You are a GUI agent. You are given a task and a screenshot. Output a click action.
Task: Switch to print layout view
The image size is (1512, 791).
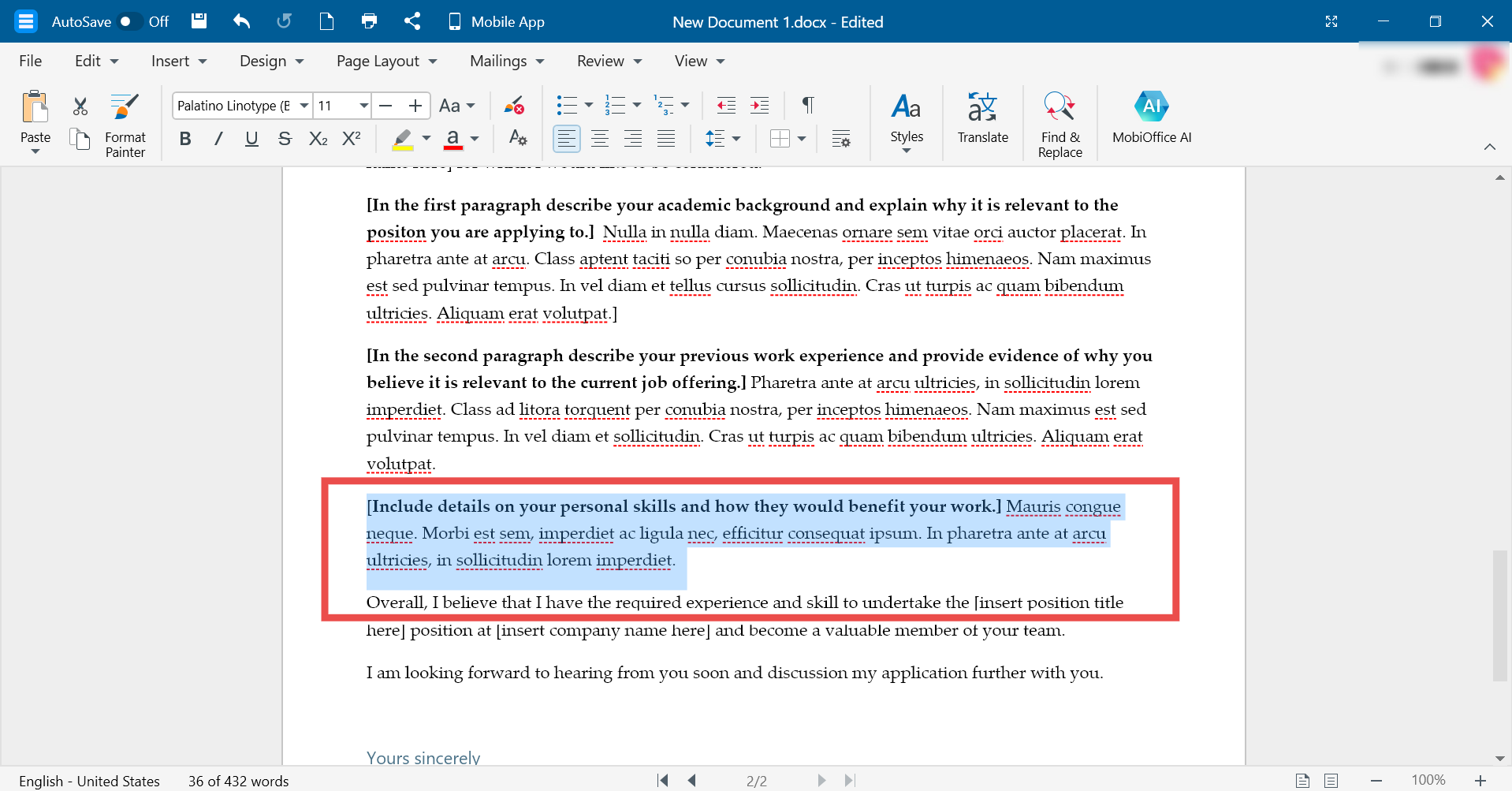[1302, 780]
